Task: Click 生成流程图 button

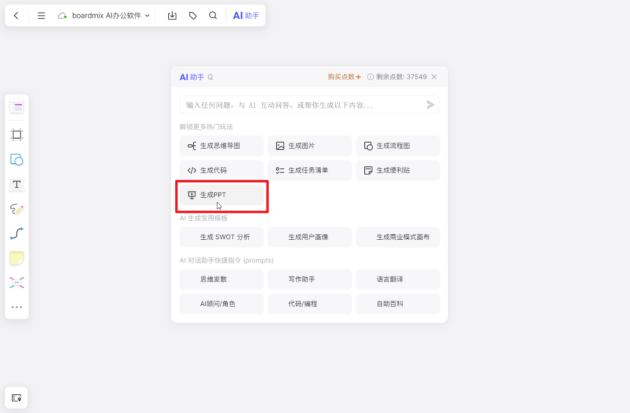Action: pos(398,146)
